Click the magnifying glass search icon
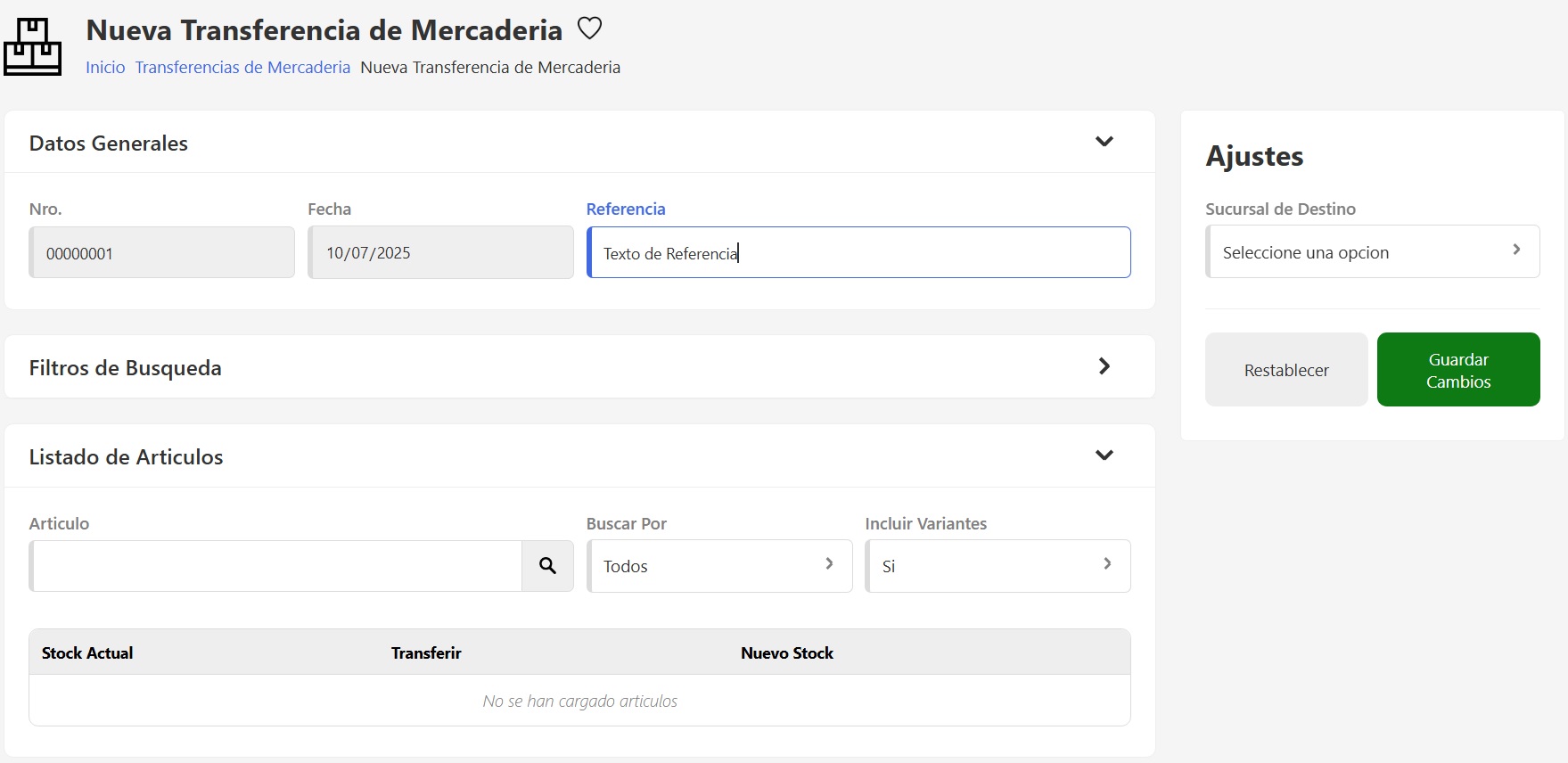Image resolution: width=1568 pixels, height=763 pixels. pos(547,566)
